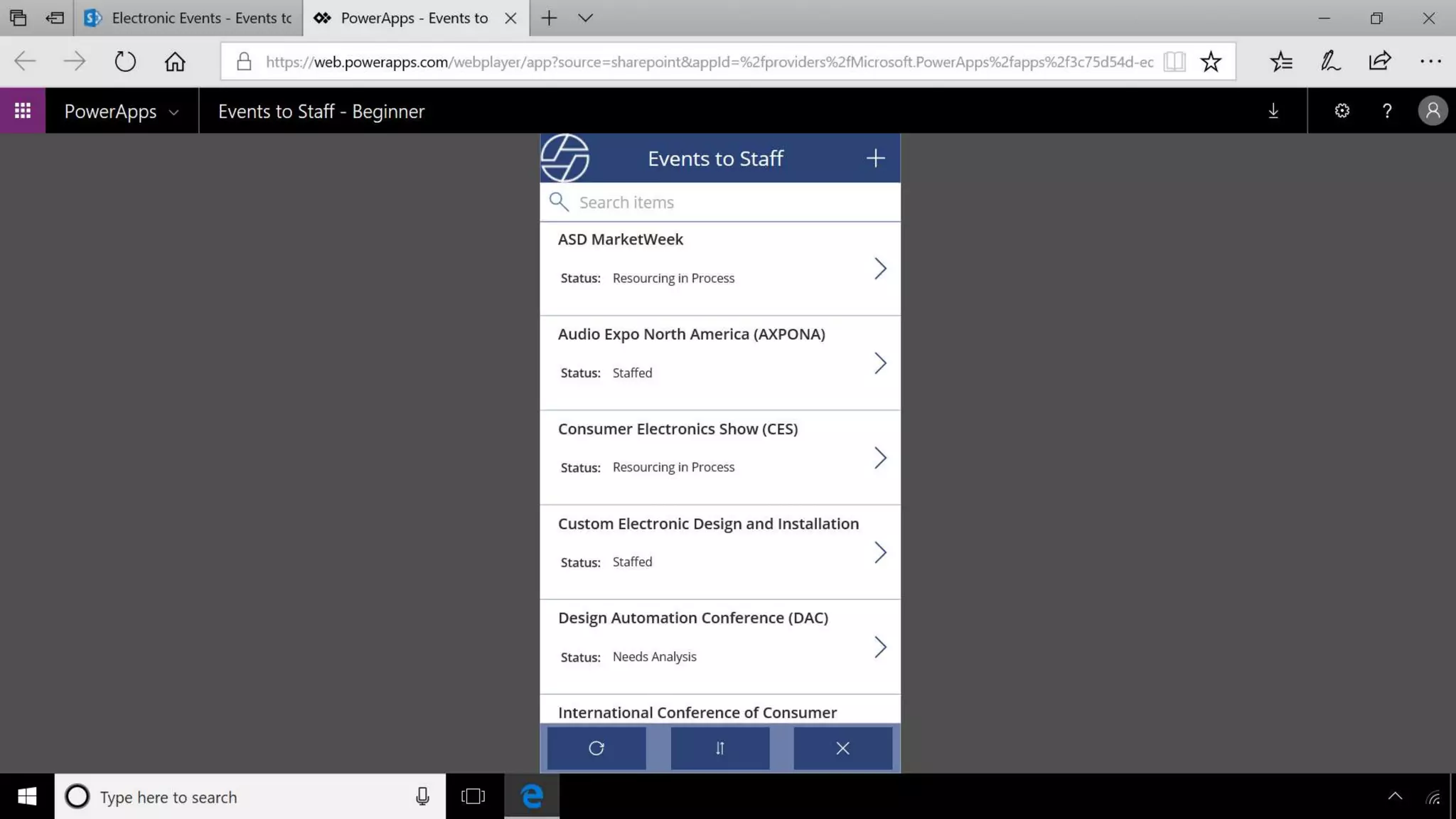Open Consumer Electronics Show (CES) chevron

880,458
